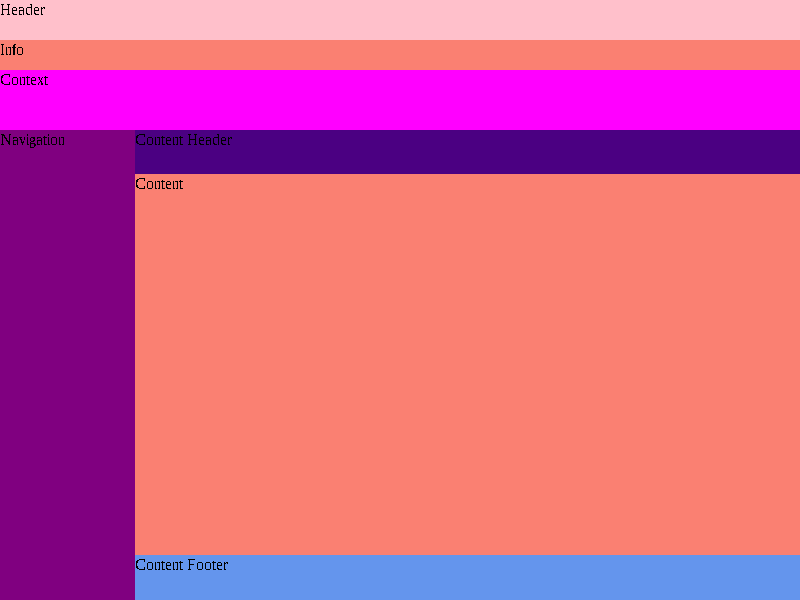Click the capital 'N' of Navigation label
Screen dimensions: 800x600
6,140
